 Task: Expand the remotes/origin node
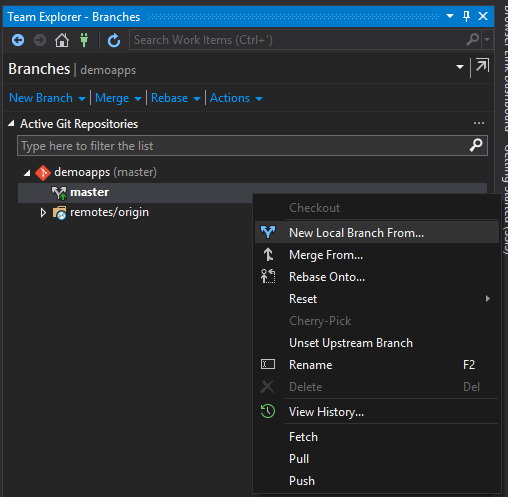pos(43,213)
